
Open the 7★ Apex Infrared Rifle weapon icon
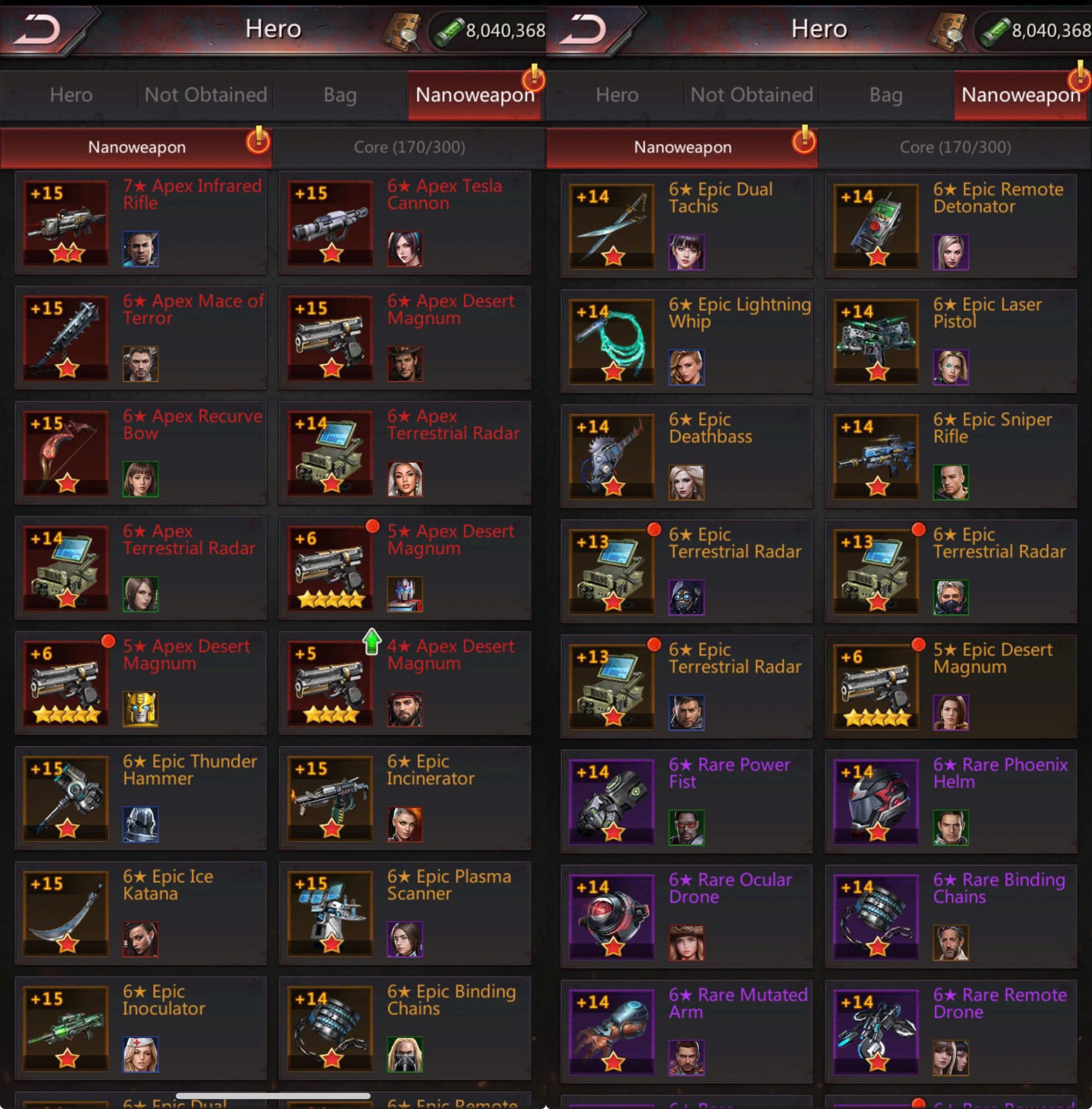66,223
